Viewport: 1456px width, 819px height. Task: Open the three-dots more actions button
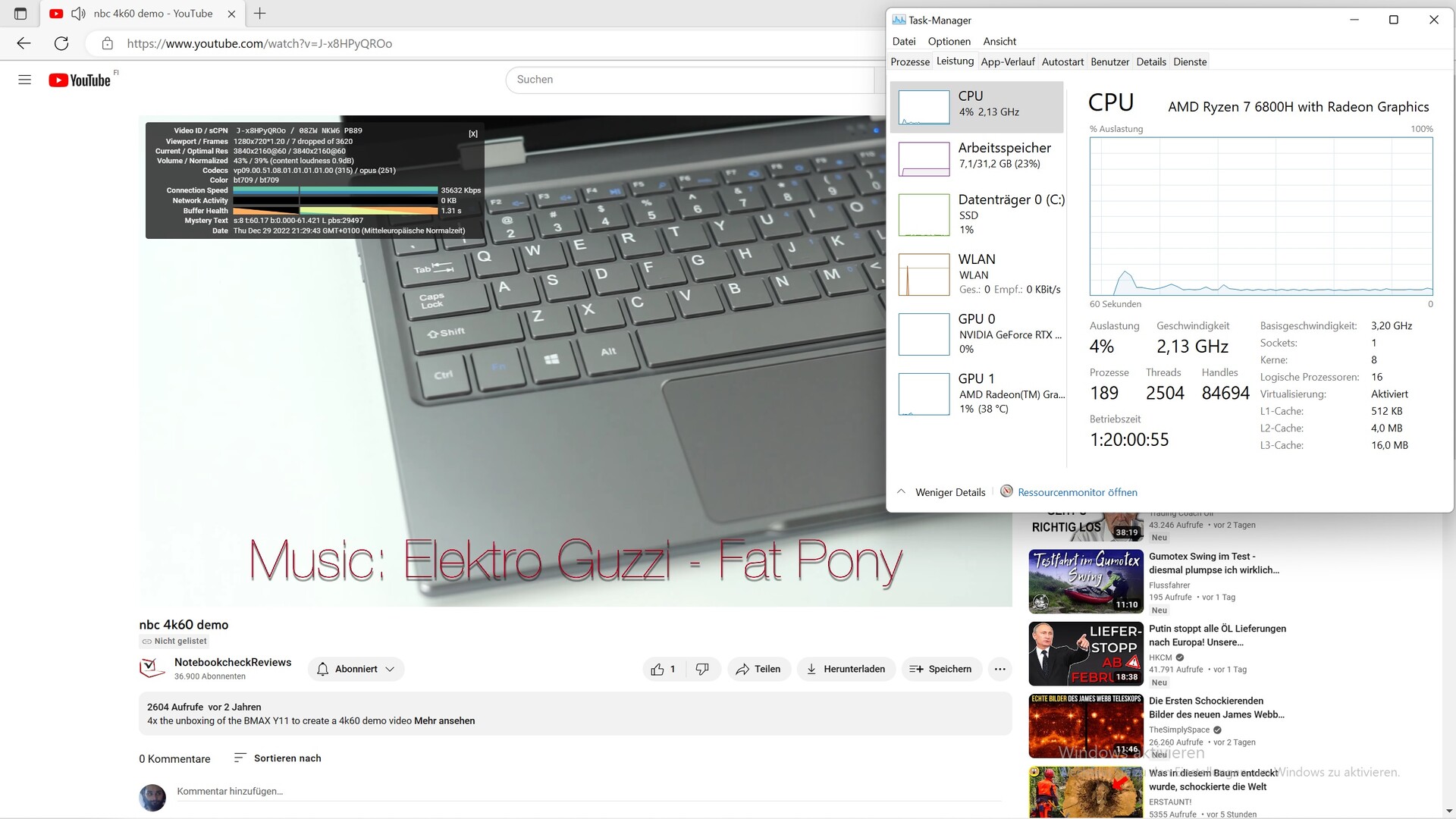pyautogui.click(x=999, y=669)
